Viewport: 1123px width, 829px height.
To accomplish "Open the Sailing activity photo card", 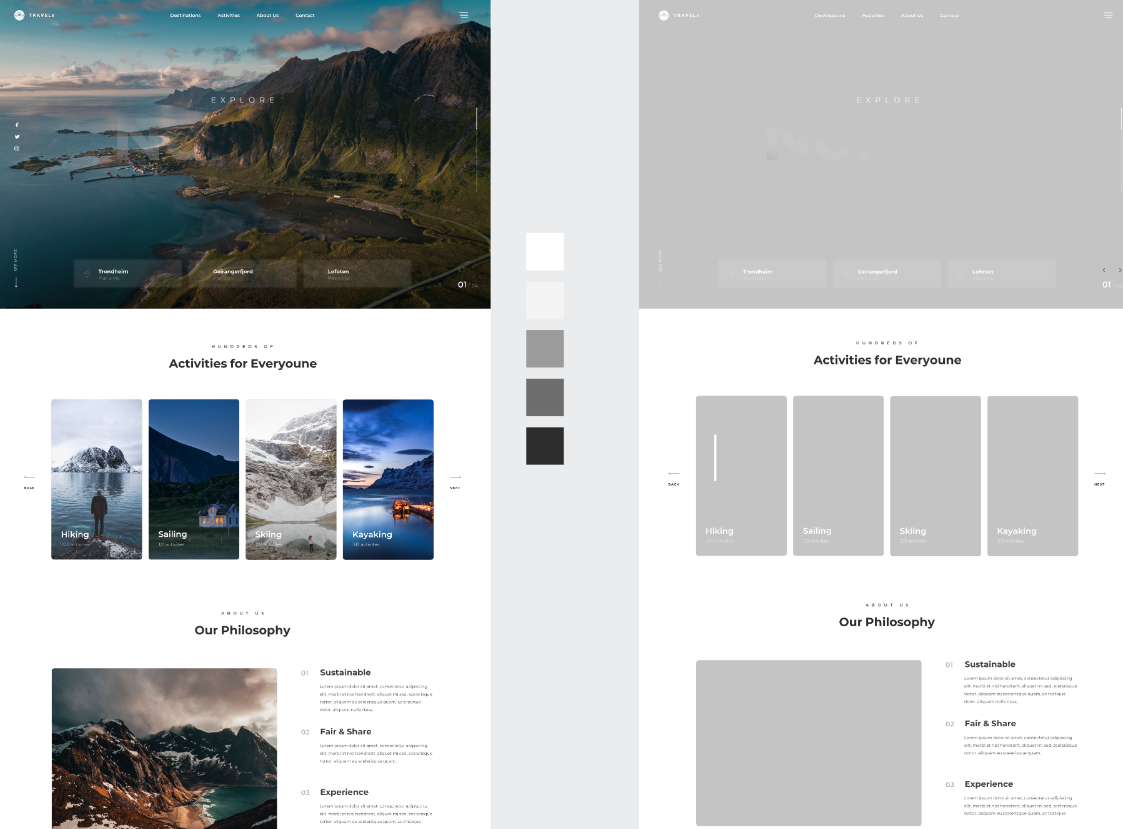I will pyautogui.click(x=194, y=479).
